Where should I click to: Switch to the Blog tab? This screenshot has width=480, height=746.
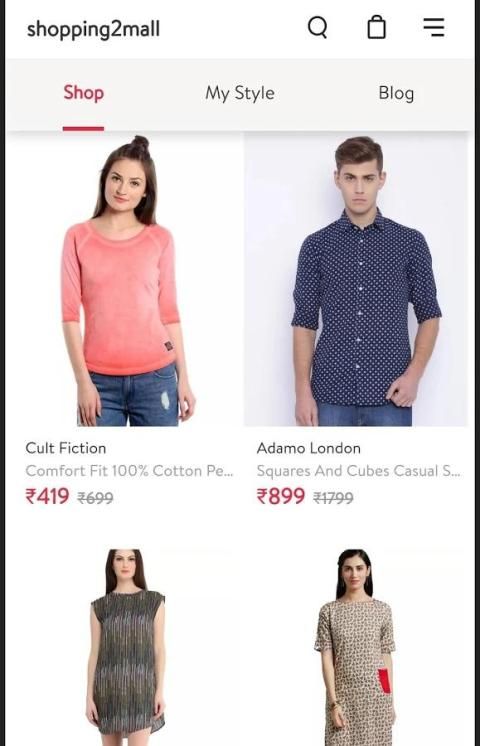[396, 93]
